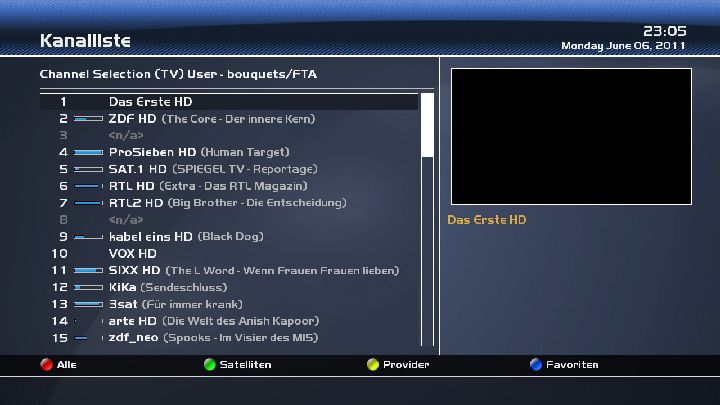Open the Favoriten bouquets label

[572, 365]
